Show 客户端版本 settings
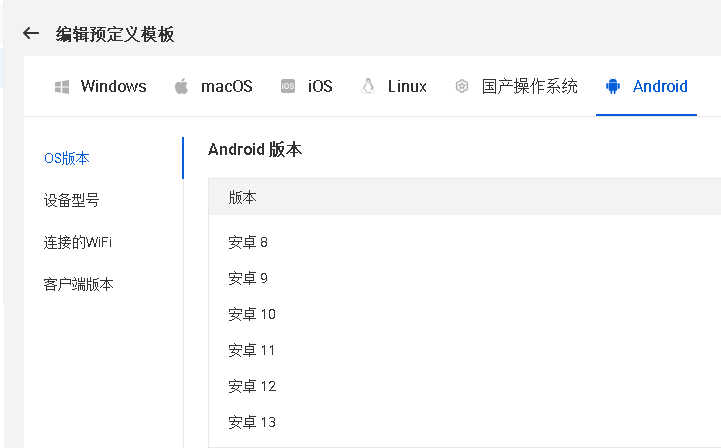721x448 pixels. (78, 284)
